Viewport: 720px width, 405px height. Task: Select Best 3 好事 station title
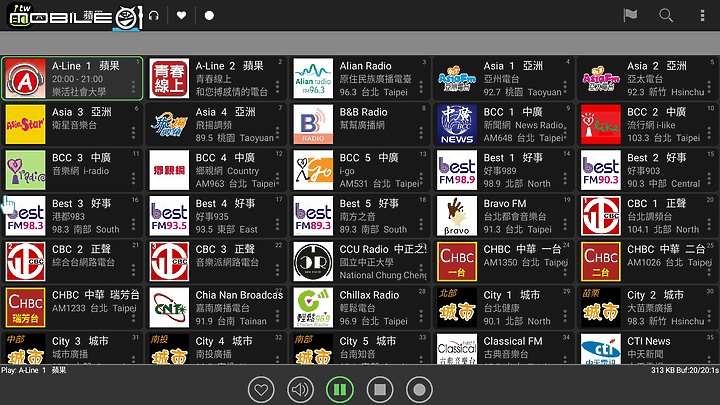[81, 203]
